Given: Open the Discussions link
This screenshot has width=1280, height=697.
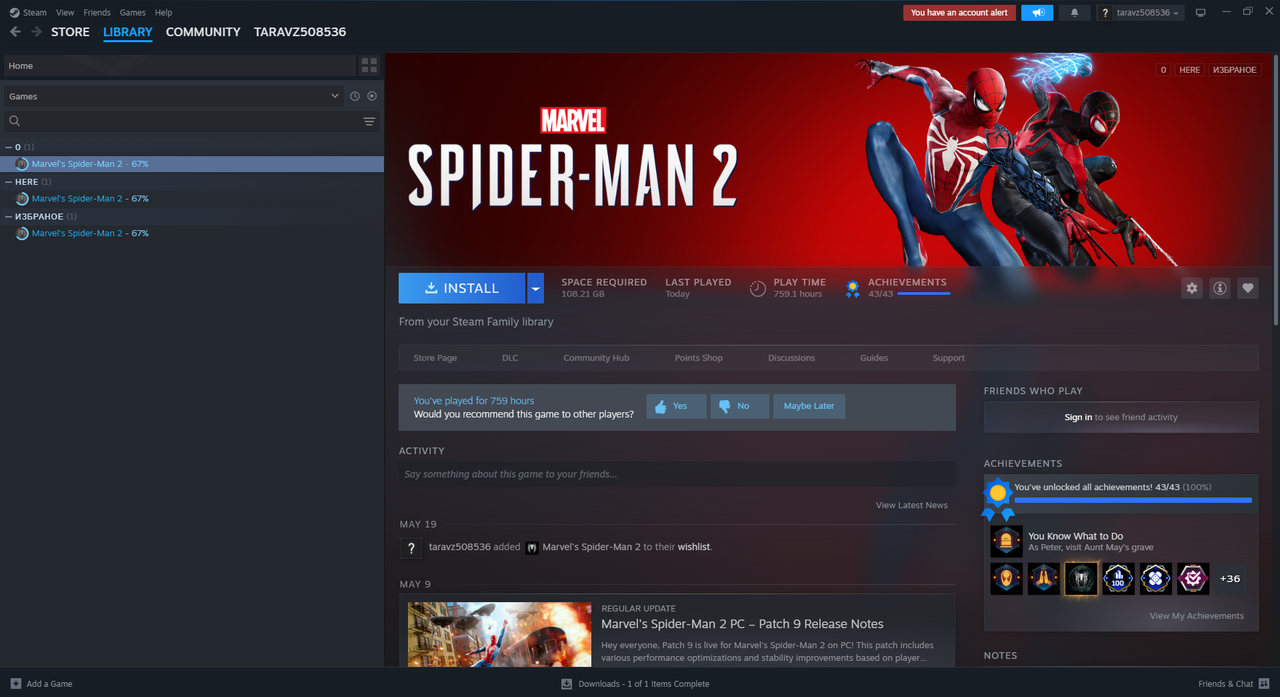Looking at the screenshot, I should [791, 358].
